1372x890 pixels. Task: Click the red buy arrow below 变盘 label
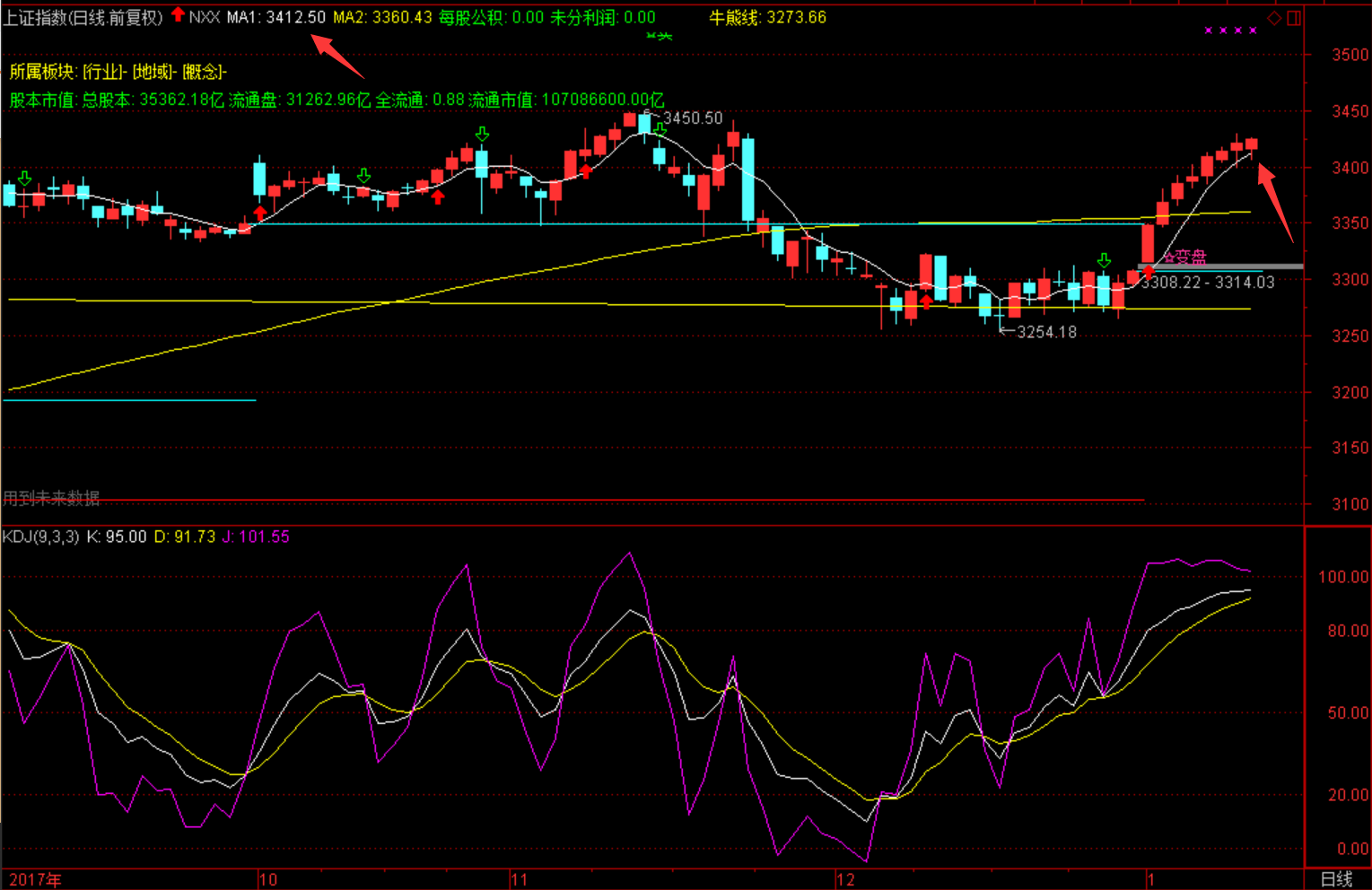click(1148, 272)
